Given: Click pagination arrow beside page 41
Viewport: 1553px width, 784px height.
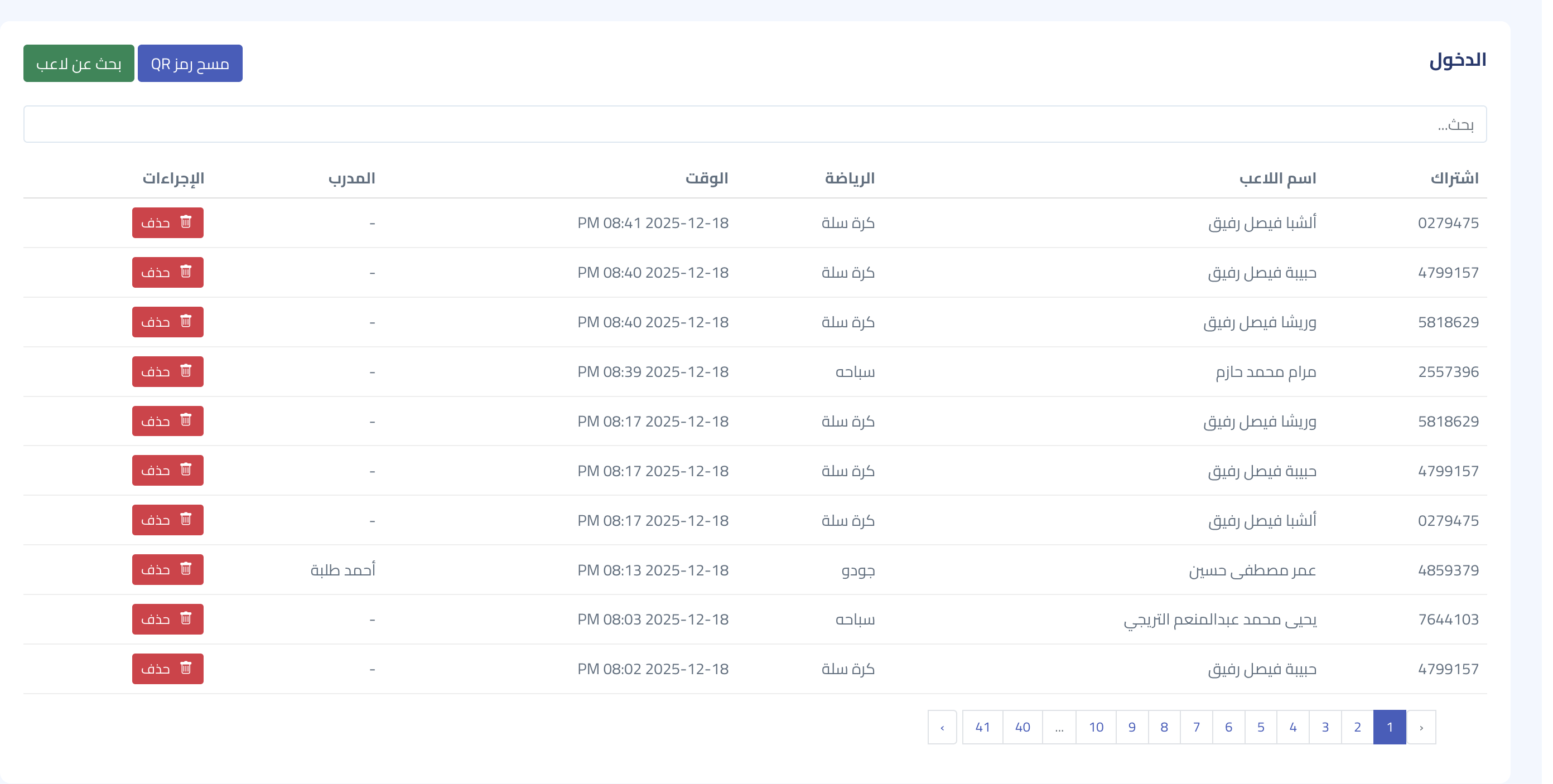Looking at the screenshot, I should (942, 727).
